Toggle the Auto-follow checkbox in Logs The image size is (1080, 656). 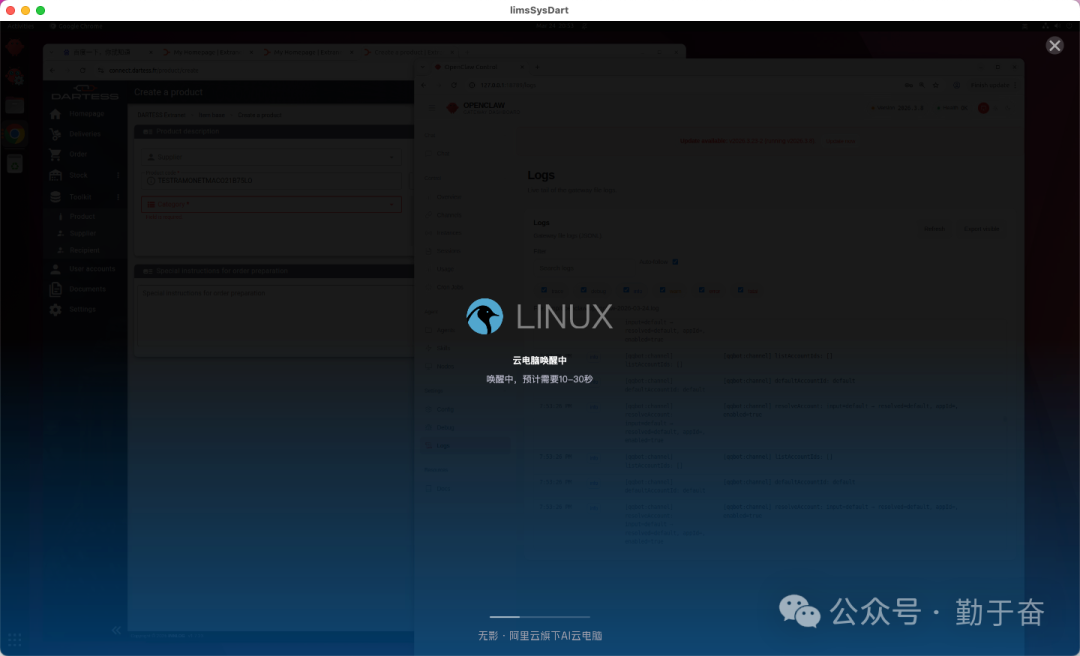click(x=676, y=262)
